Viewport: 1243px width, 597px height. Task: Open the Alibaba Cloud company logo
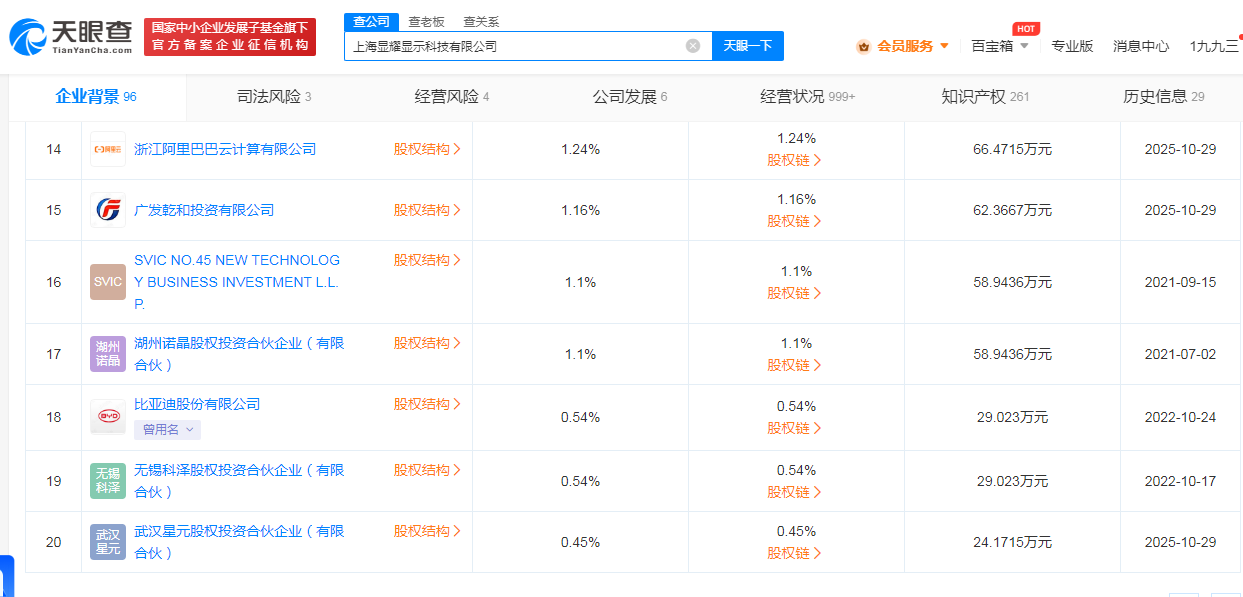pos(108,149)
